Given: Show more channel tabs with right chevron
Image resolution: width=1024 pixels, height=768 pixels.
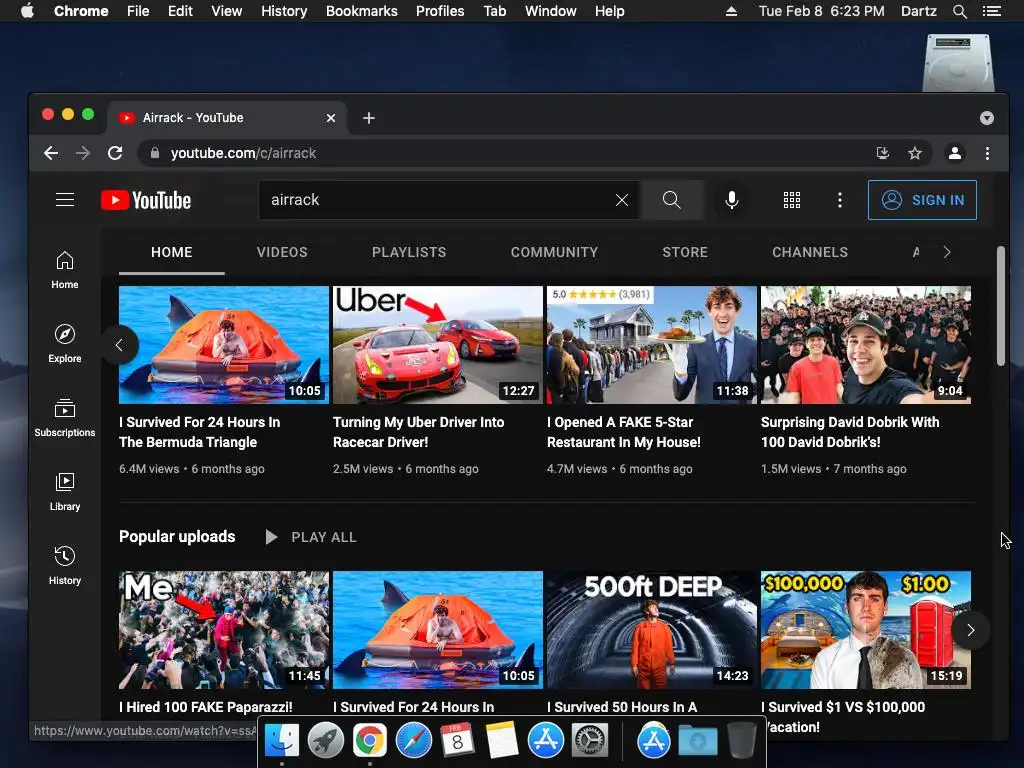Looking at the screenshot, I should coord(947,252).
